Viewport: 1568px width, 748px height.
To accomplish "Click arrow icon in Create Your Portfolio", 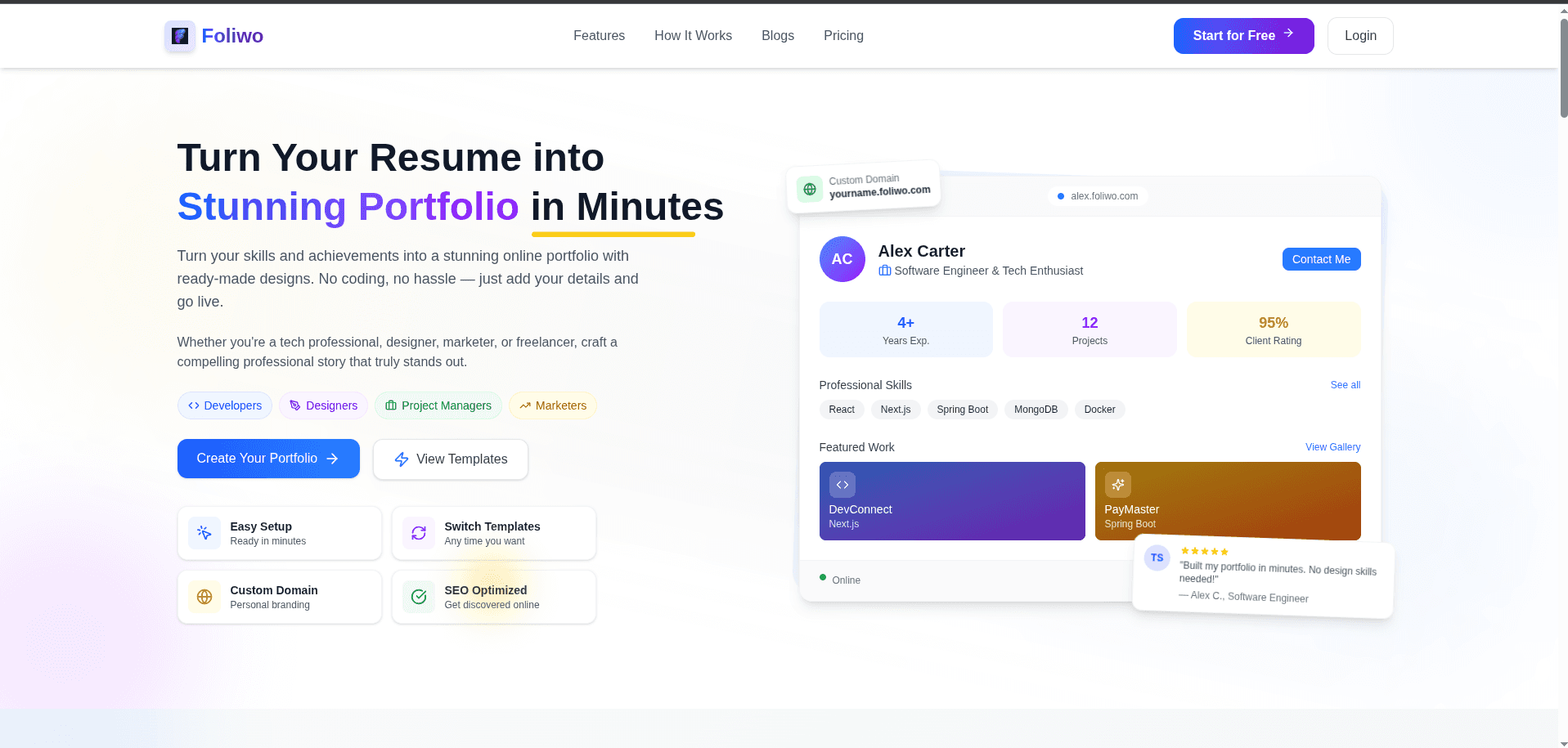I will [x=332, y=459].
